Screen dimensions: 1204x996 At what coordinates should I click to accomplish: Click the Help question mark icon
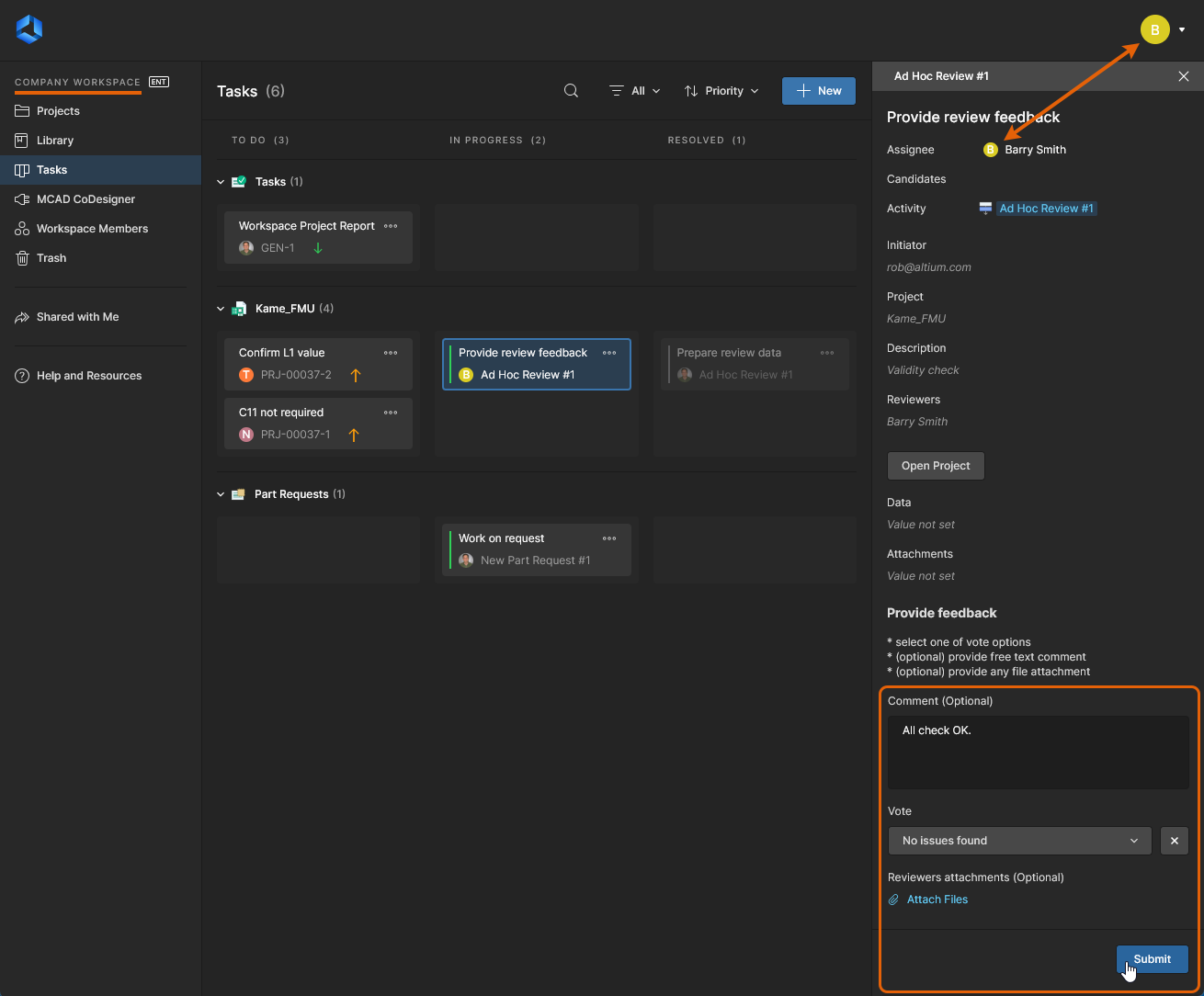point(22,376)
